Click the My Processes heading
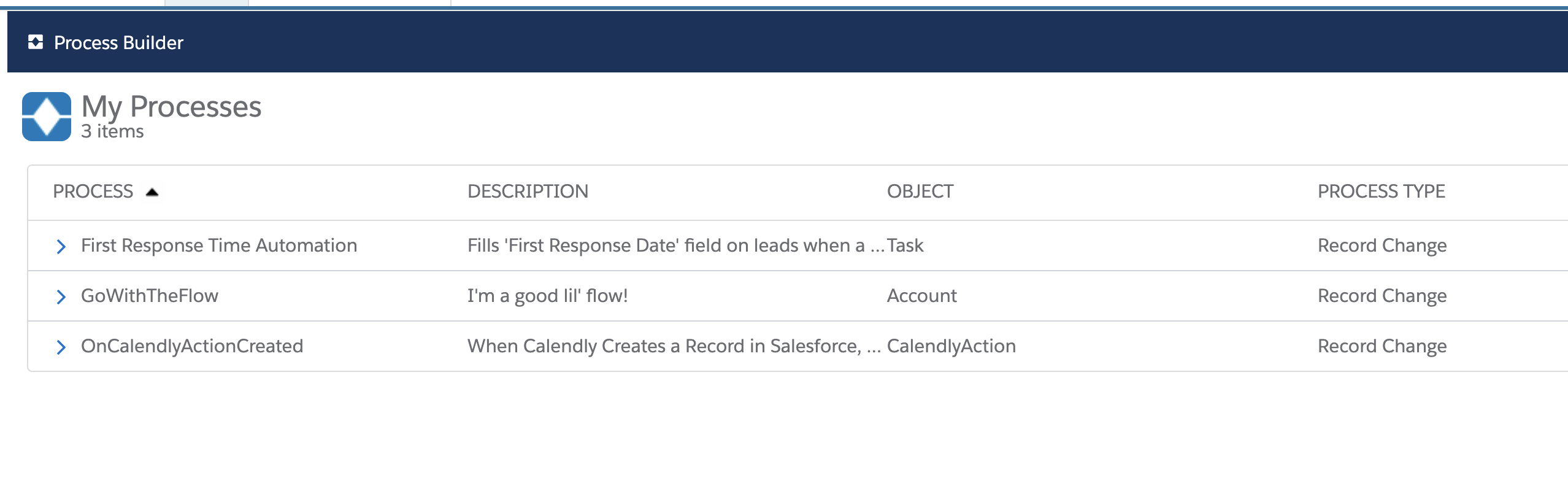The height and width of the screenshot is (491, 1568). (171, 107)
